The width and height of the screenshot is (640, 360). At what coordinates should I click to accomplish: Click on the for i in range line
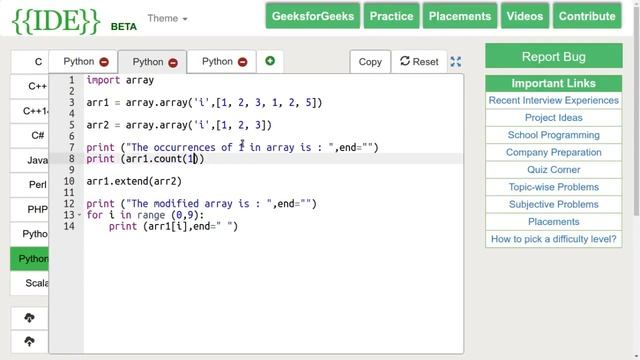tap(145, 215)
